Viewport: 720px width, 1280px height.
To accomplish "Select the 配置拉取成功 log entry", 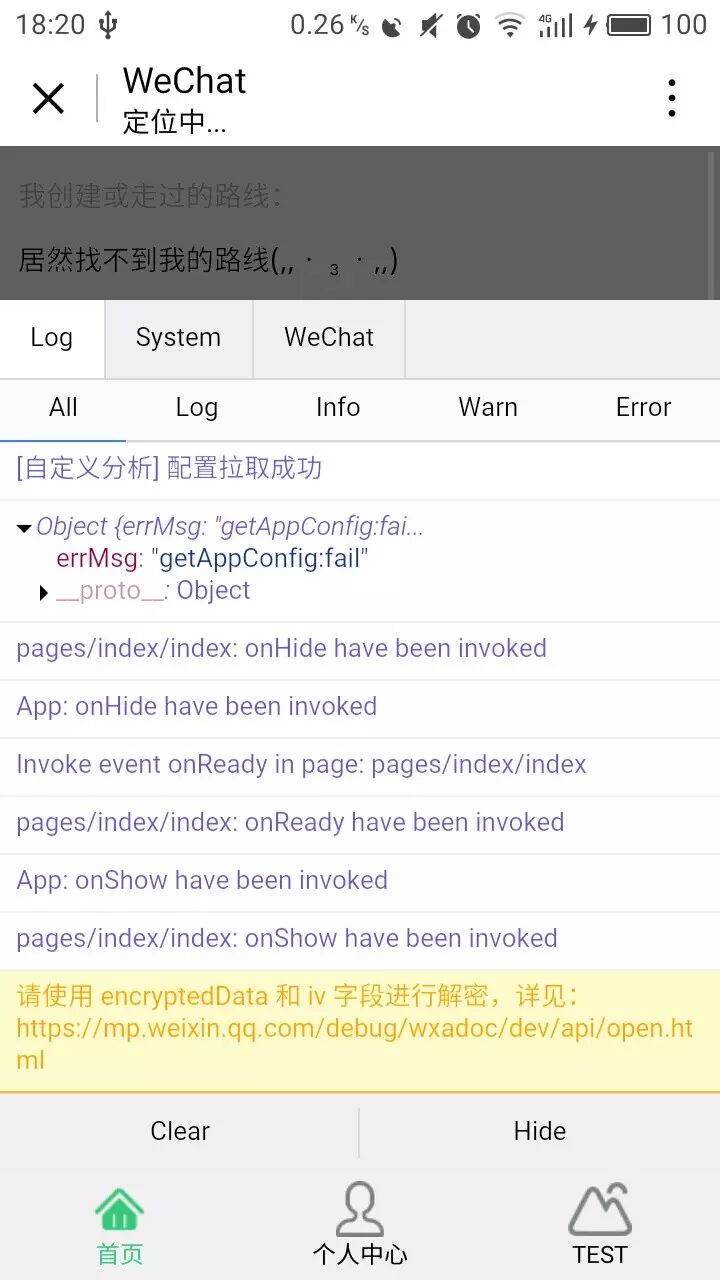I will [360, 470].
